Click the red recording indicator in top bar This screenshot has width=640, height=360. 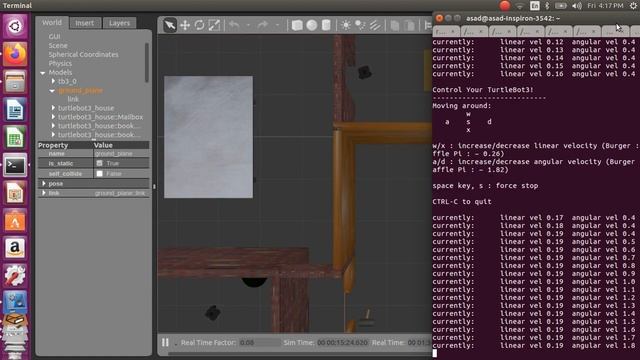tap(505, 6)
